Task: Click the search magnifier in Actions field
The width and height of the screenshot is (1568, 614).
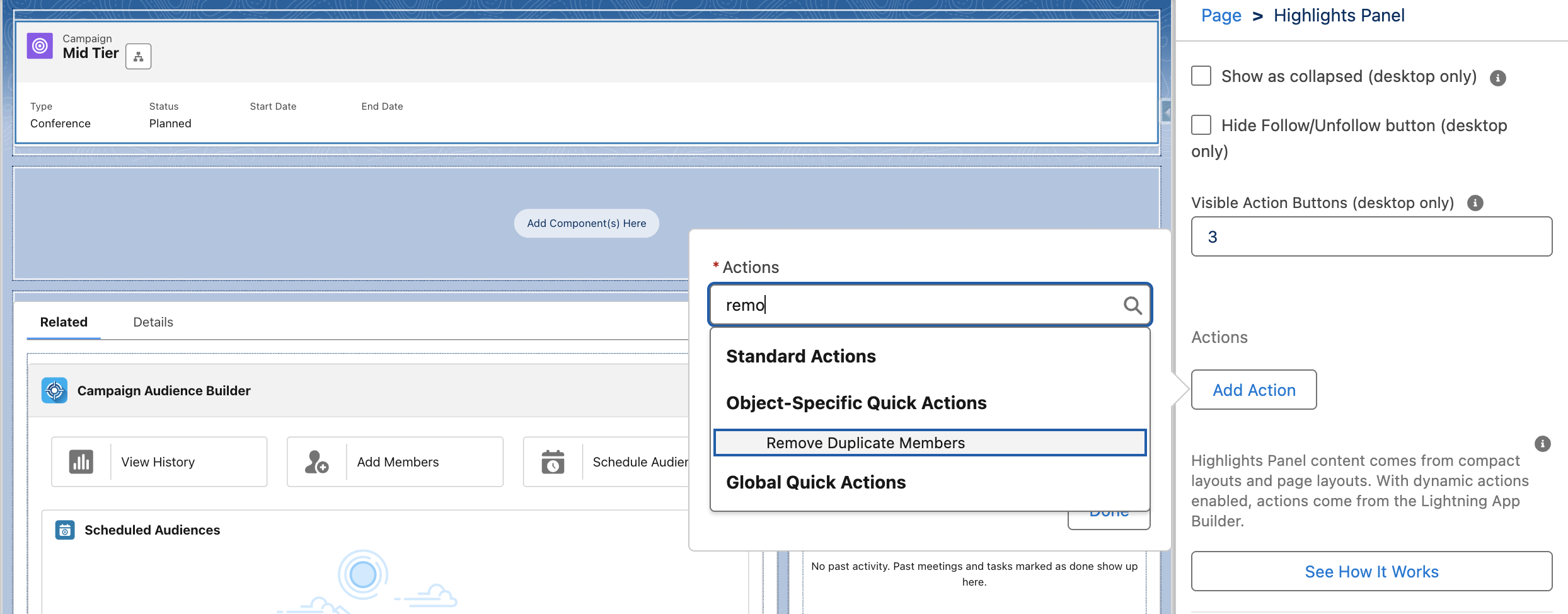Action: [1133, 305]
